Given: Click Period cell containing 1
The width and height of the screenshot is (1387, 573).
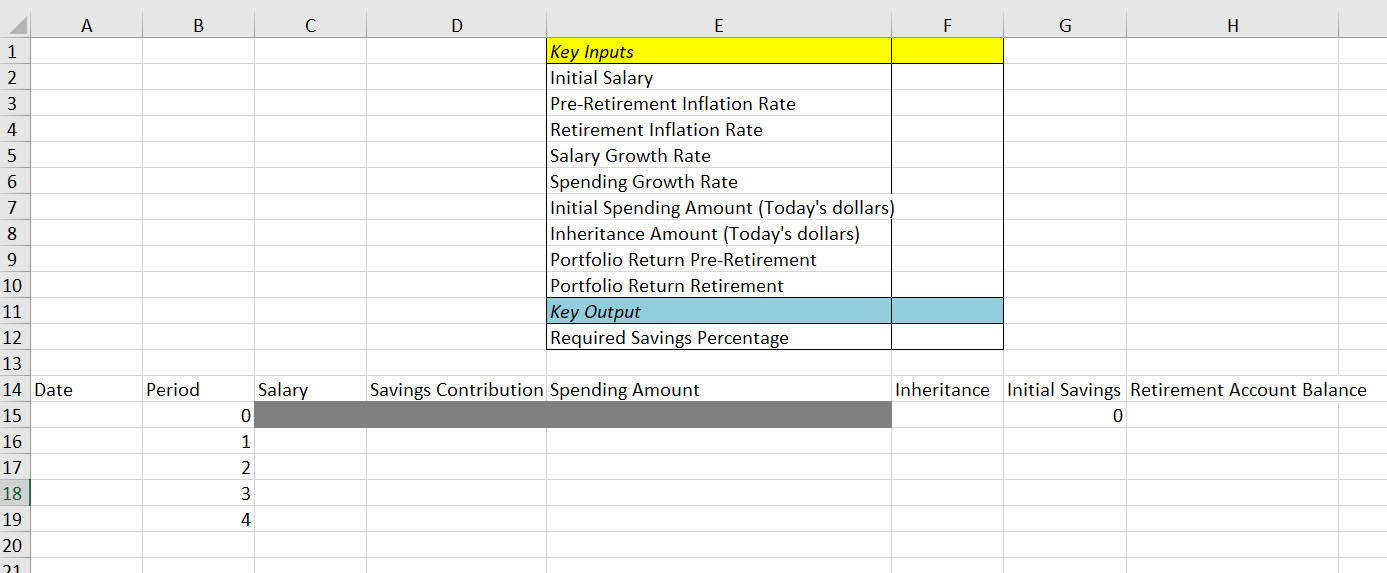Looking at the screenshot, I should 199,442.
